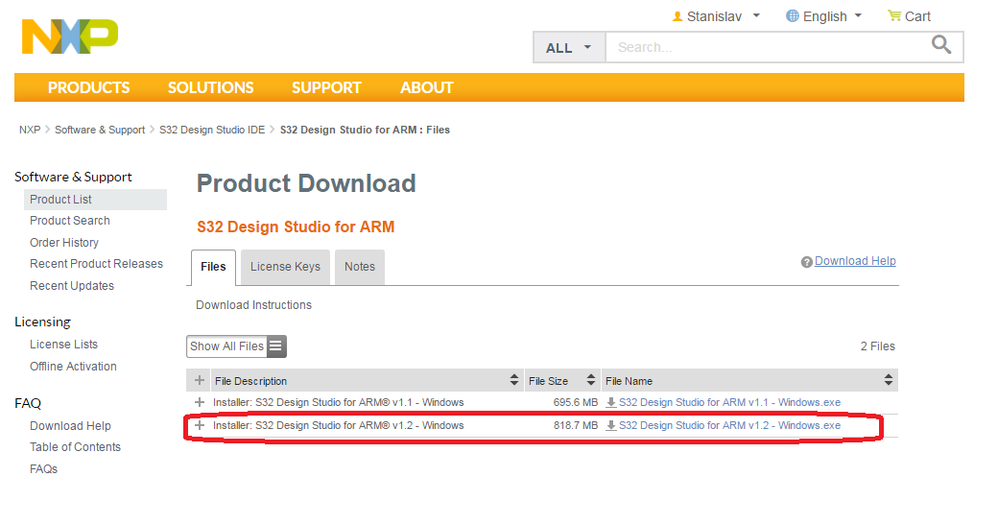Image resolution: width=998 pixels, height=525 pixels.
Task: Open Table of Contents
Action: tap(75, 447)
